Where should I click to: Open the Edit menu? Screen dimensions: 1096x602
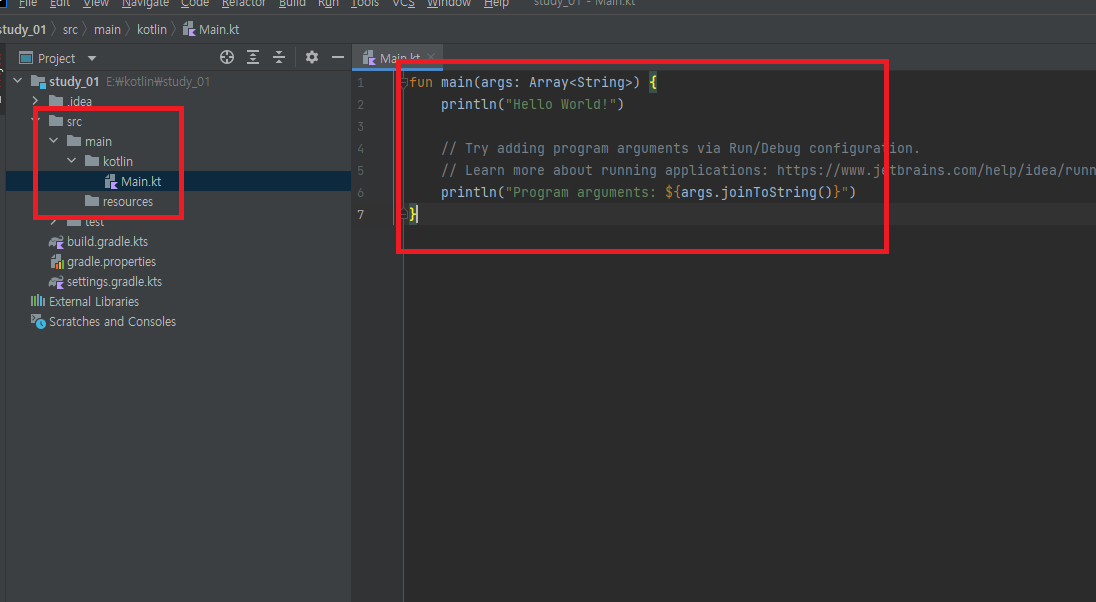click(59, 3)
